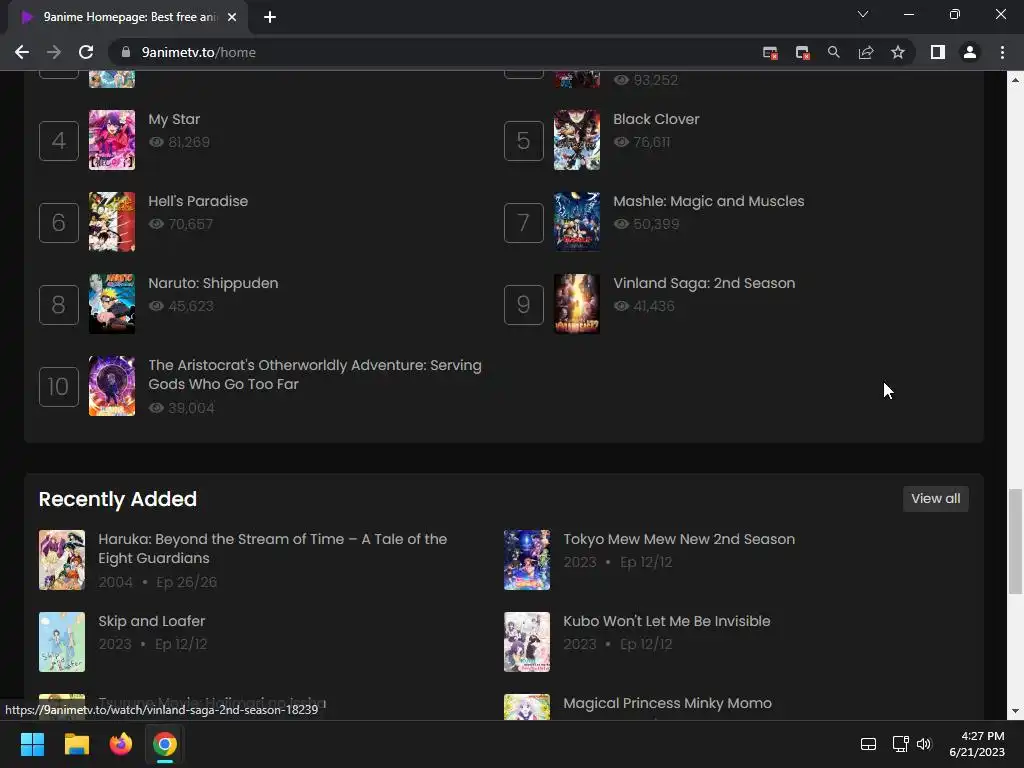Click first blocked pop-up icon in address bar

click(x=770, y=52)
